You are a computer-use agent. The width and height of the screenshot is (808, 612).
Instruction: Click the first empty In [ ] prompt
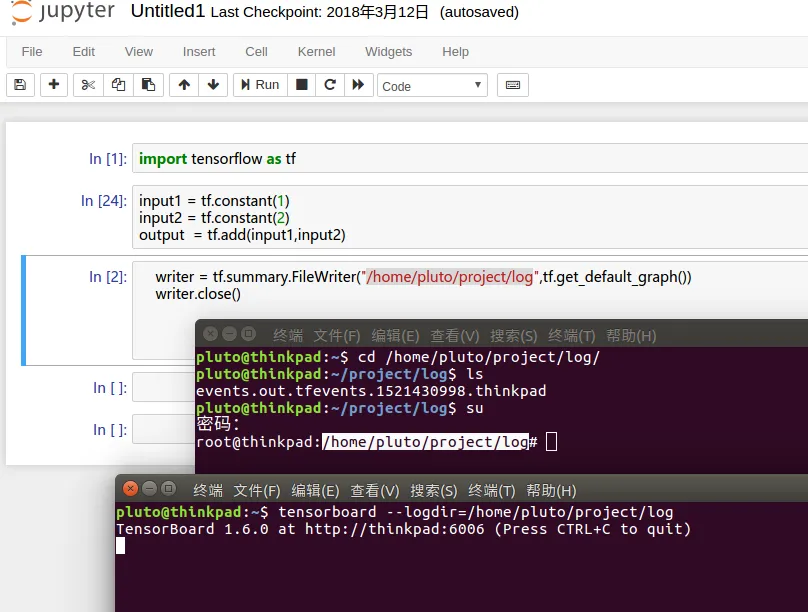[110, 388]
